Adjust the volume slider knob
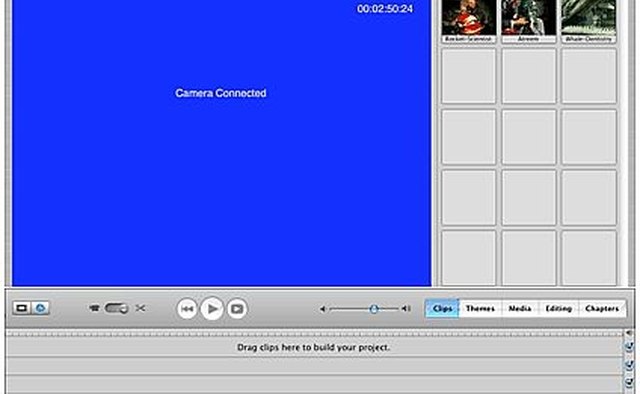This screenshot has width=640, height=394. (373, 309)
